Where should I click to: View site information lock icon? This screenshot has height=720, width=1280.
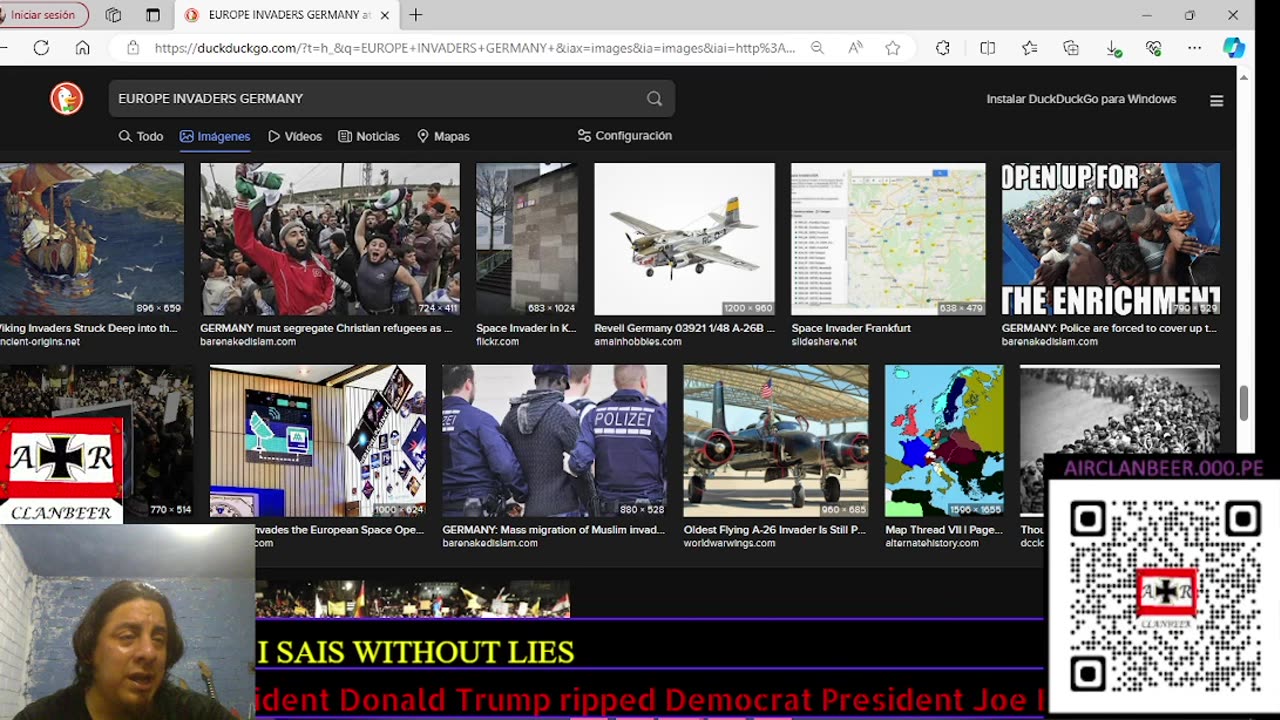tap(132, 48)
